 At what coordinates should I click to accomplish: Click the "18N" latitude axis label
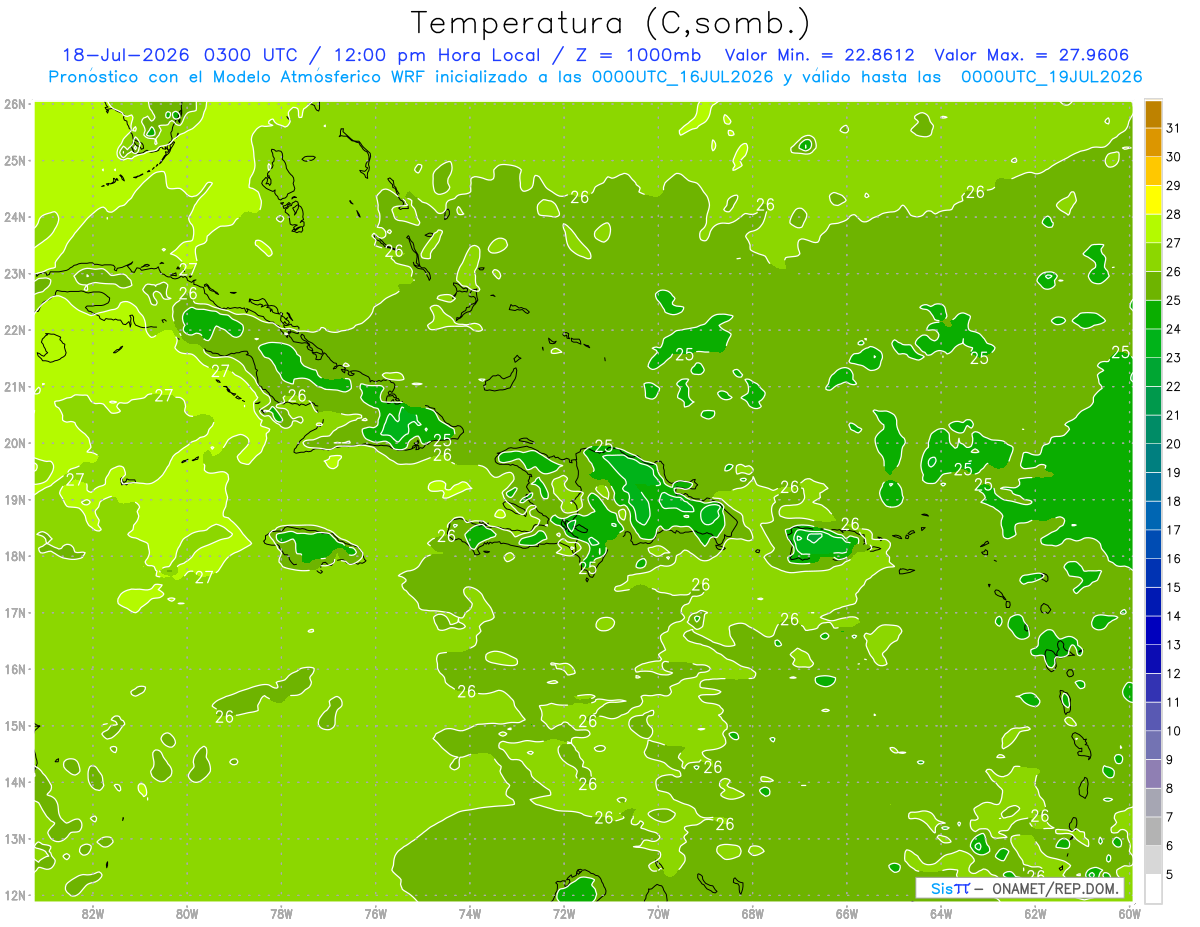point(15,556)
